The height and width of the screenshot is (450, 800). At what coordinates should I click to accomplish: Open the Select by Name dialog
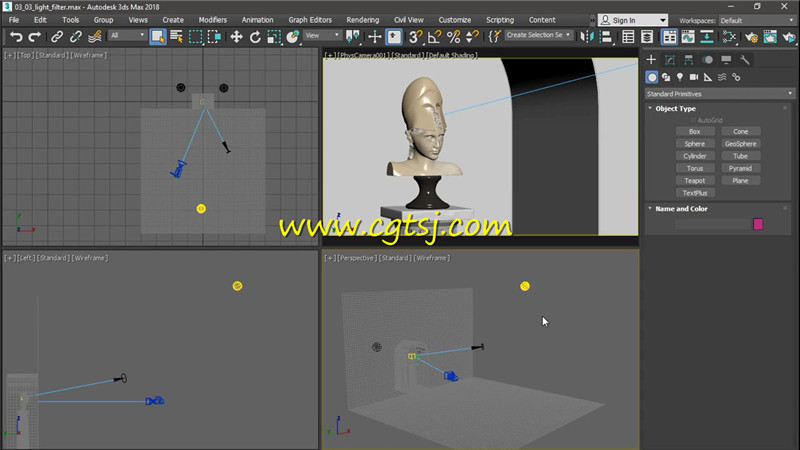177,37
